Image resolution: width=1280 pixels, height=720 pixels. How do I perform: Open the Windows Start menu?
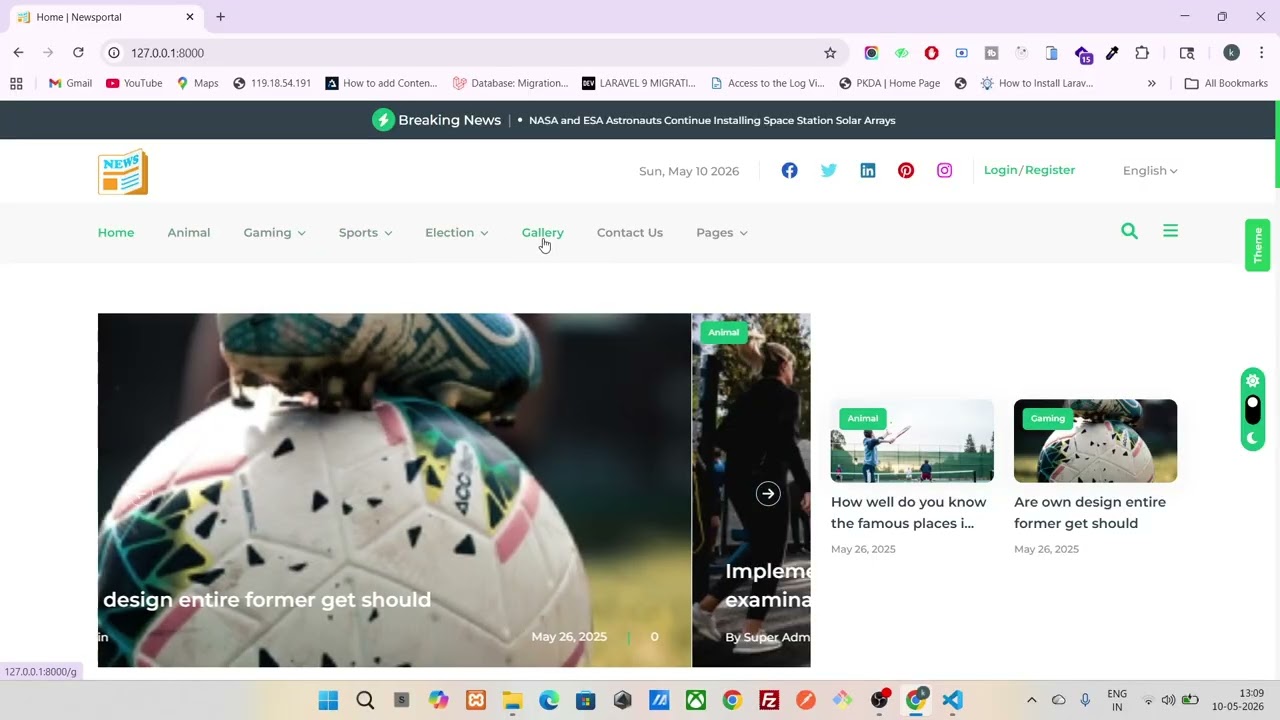point(328,700)
